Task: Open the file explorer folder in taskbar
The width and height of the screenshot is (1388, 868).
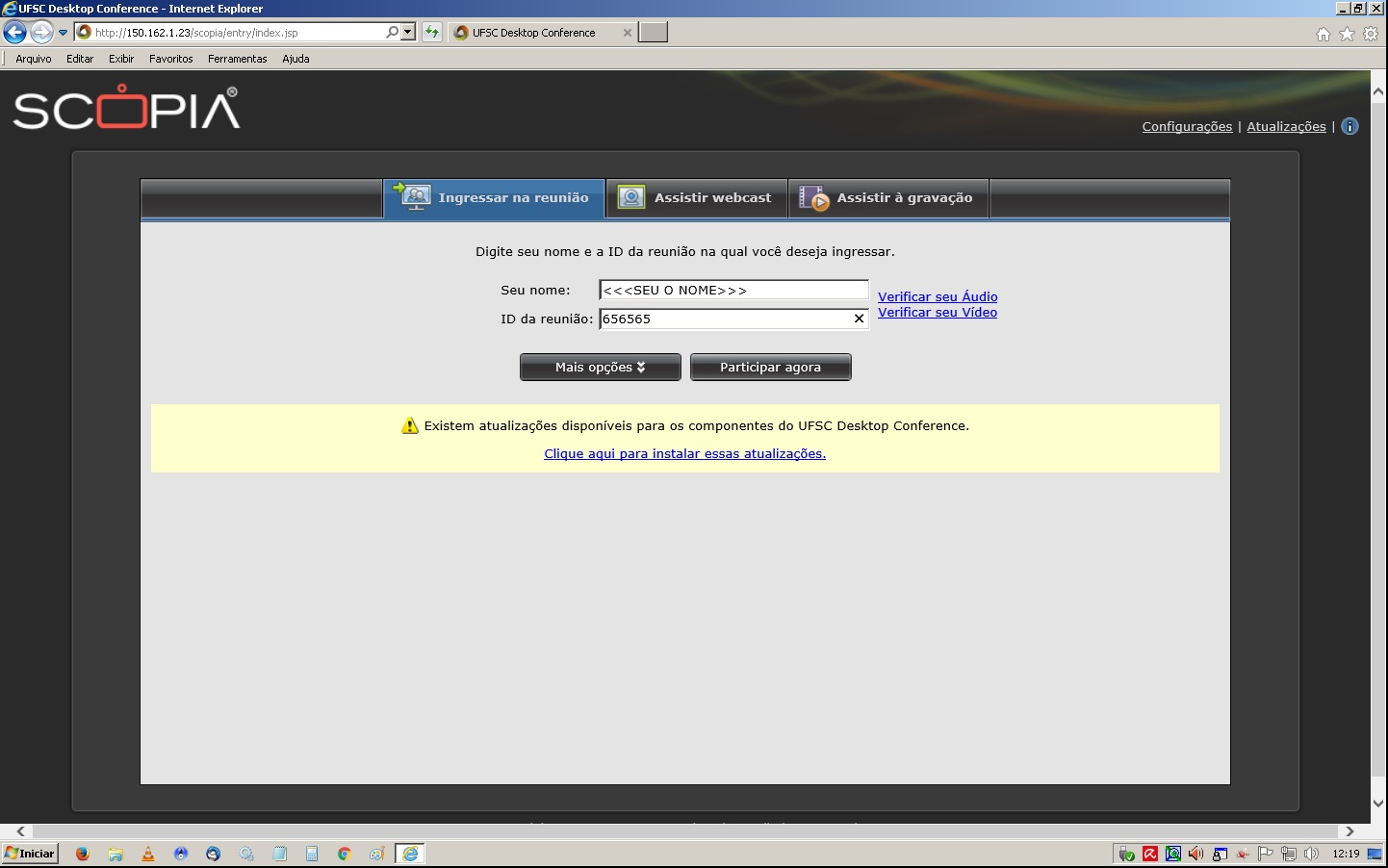Action: (116, 854)
